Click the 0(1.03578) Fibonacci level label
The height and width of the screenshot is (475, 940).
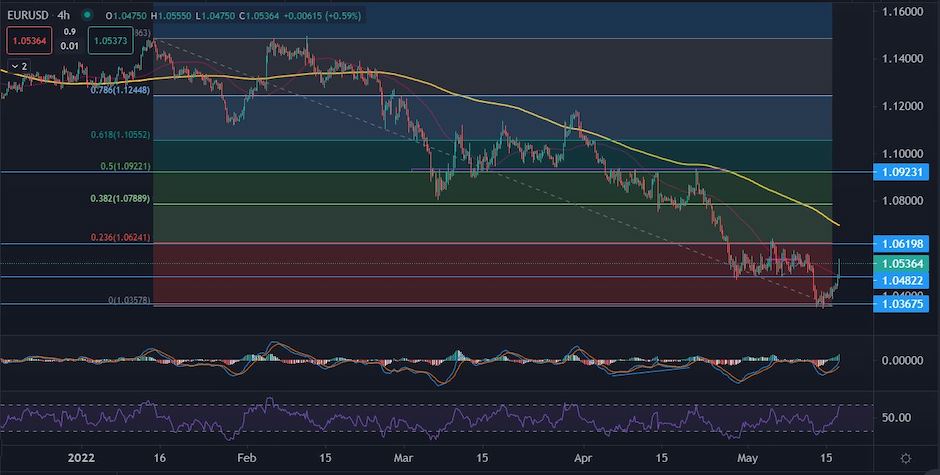pyautogui.click(x=129, y=300)
